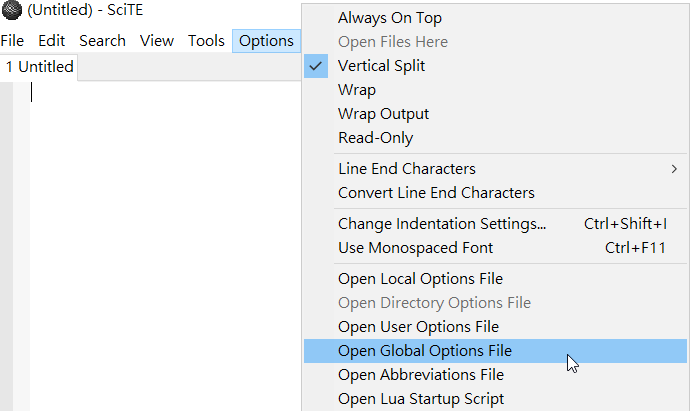This screenshot has height=411, width=690.
Task: Open the Tools menu
Action: click(x=206, y=41)
